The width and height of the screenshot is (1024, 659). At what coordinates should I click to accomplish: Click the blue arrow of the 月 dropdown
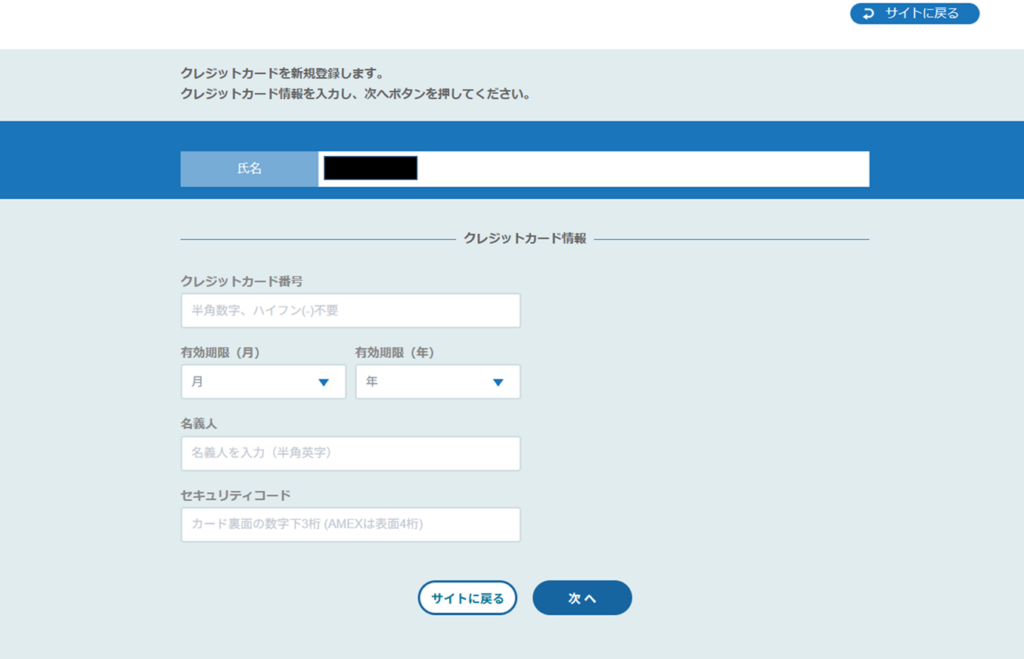coord(323,382)
